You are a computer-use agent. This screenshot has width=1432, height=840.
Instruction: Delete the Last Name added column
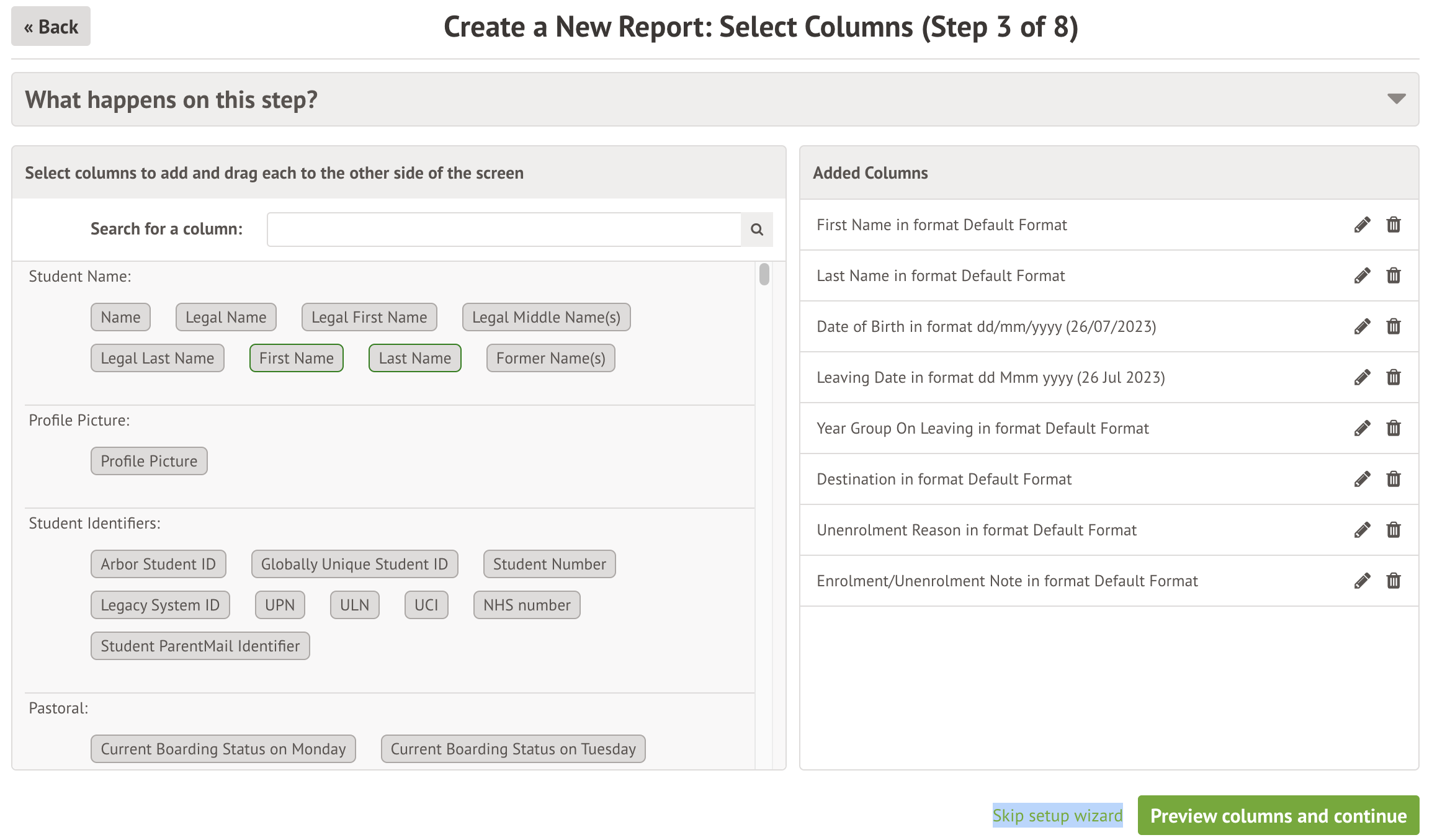[1394, 275]
